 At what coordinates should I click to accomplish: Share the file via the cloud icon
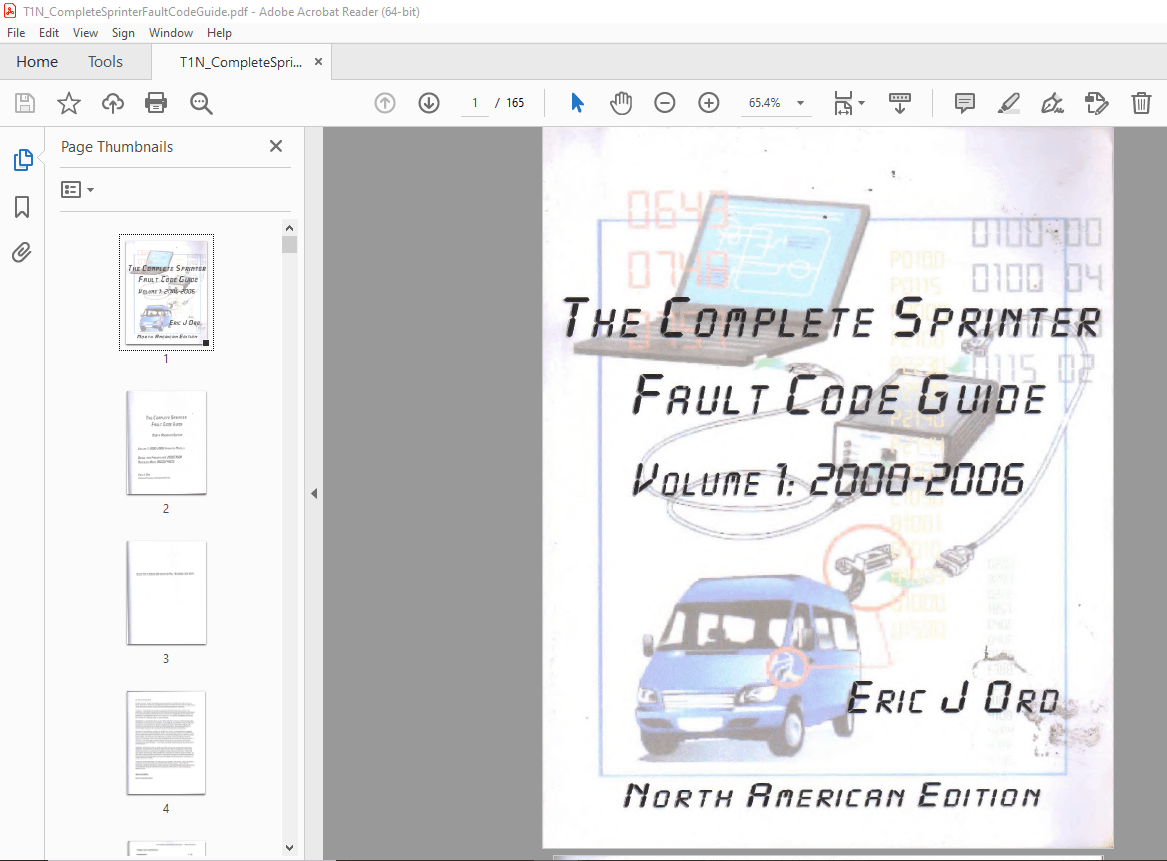(x=112, y=102)
